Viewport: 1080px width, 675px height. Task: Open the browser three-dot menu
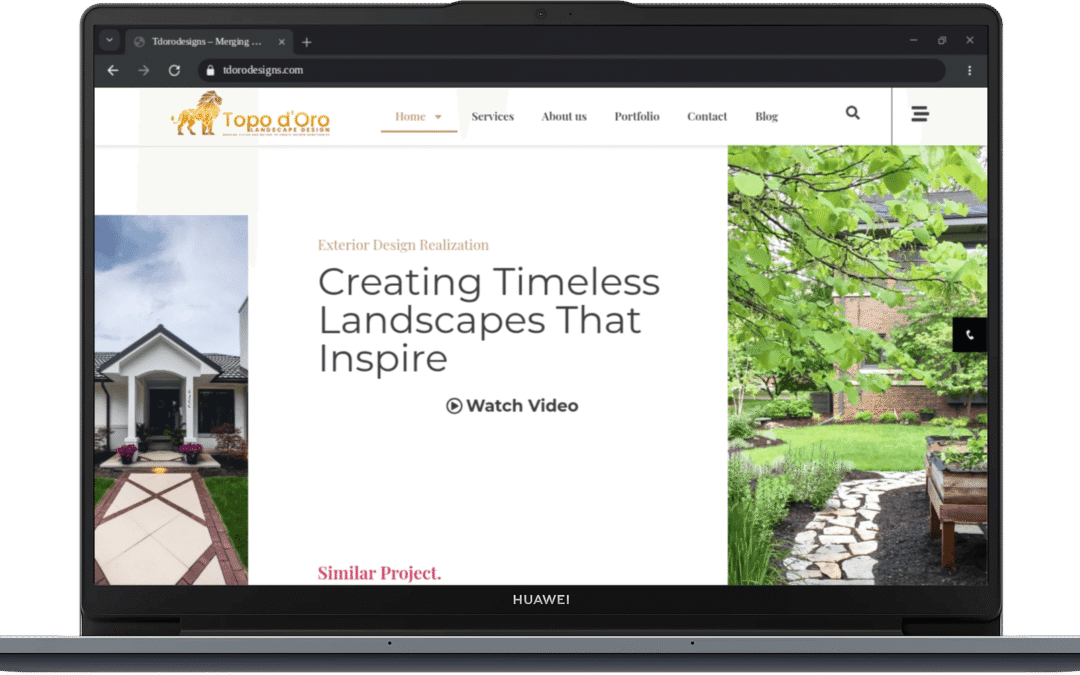pyautogui.click(x=969, y=70)
